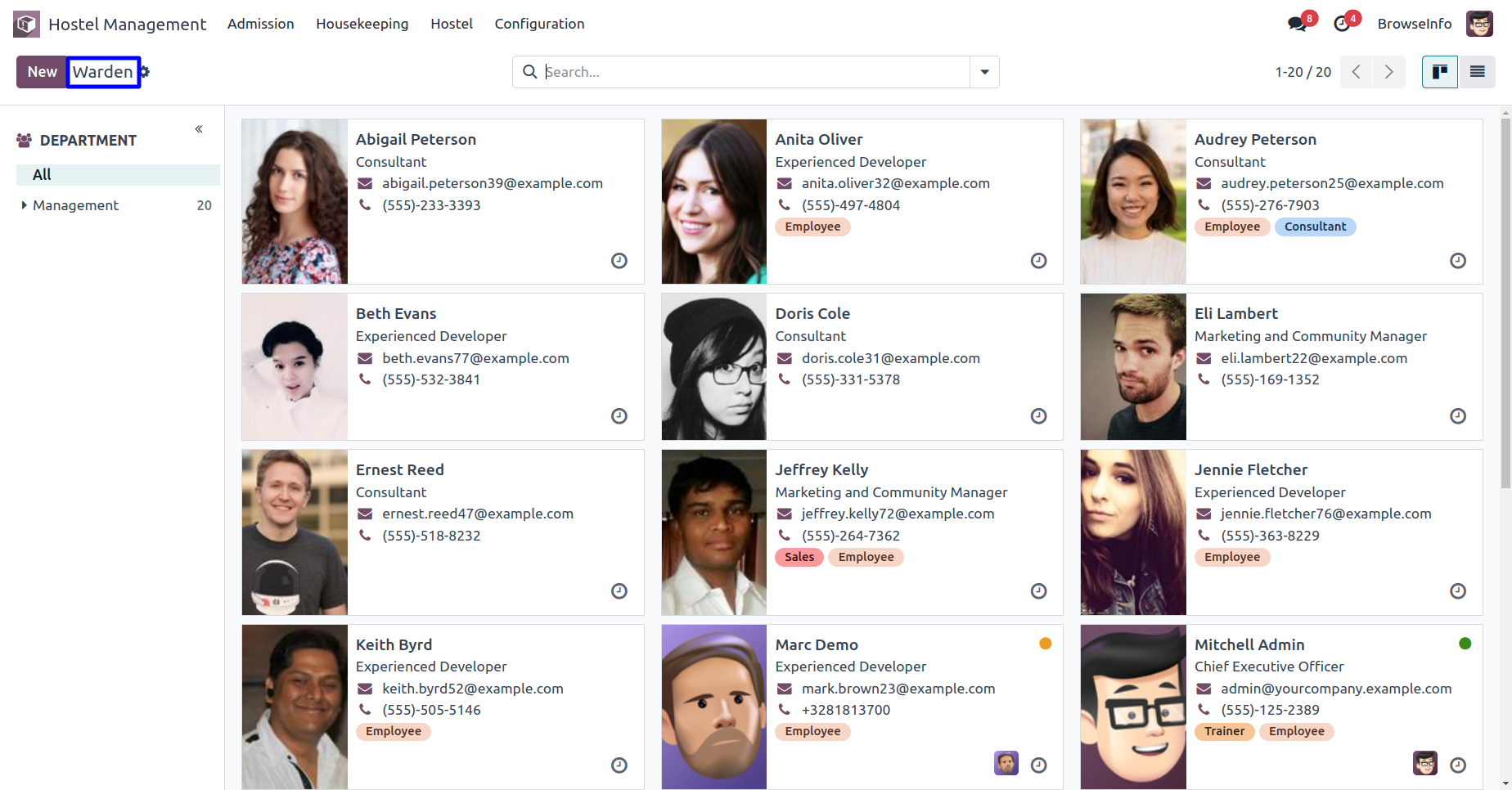
Task: Switch to kanban view
Action: tap(1440, 72)
